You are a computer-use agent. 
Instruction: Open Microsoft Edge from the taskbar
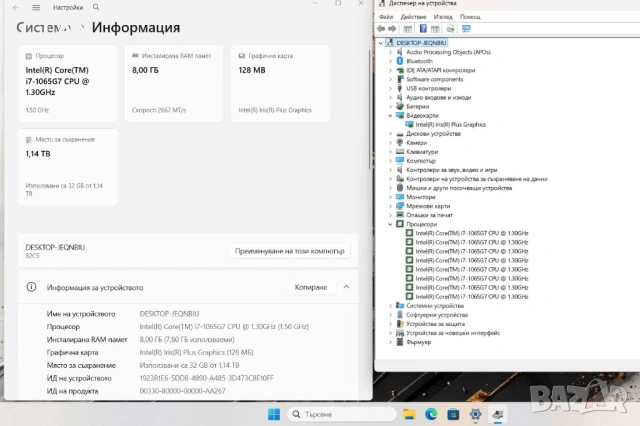click(x=431, y=414)
